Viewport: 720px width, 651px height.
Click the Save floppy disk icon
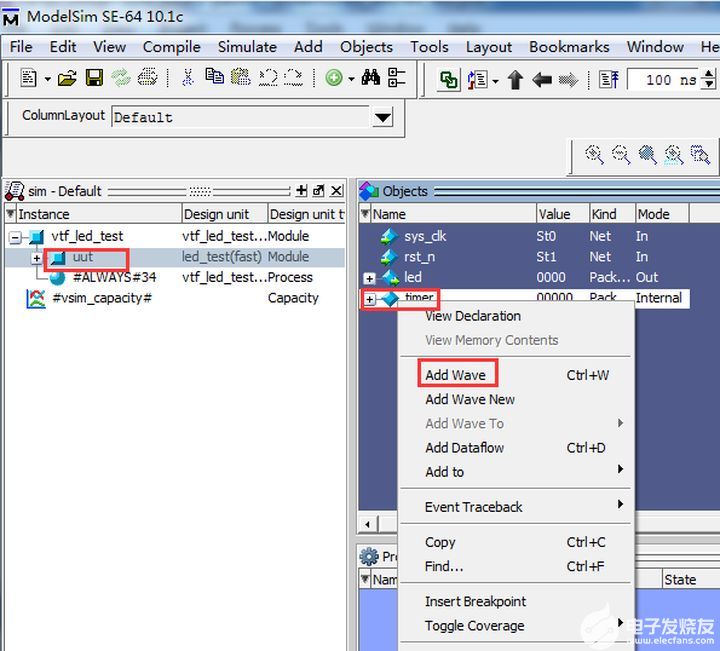pos(94,78)
